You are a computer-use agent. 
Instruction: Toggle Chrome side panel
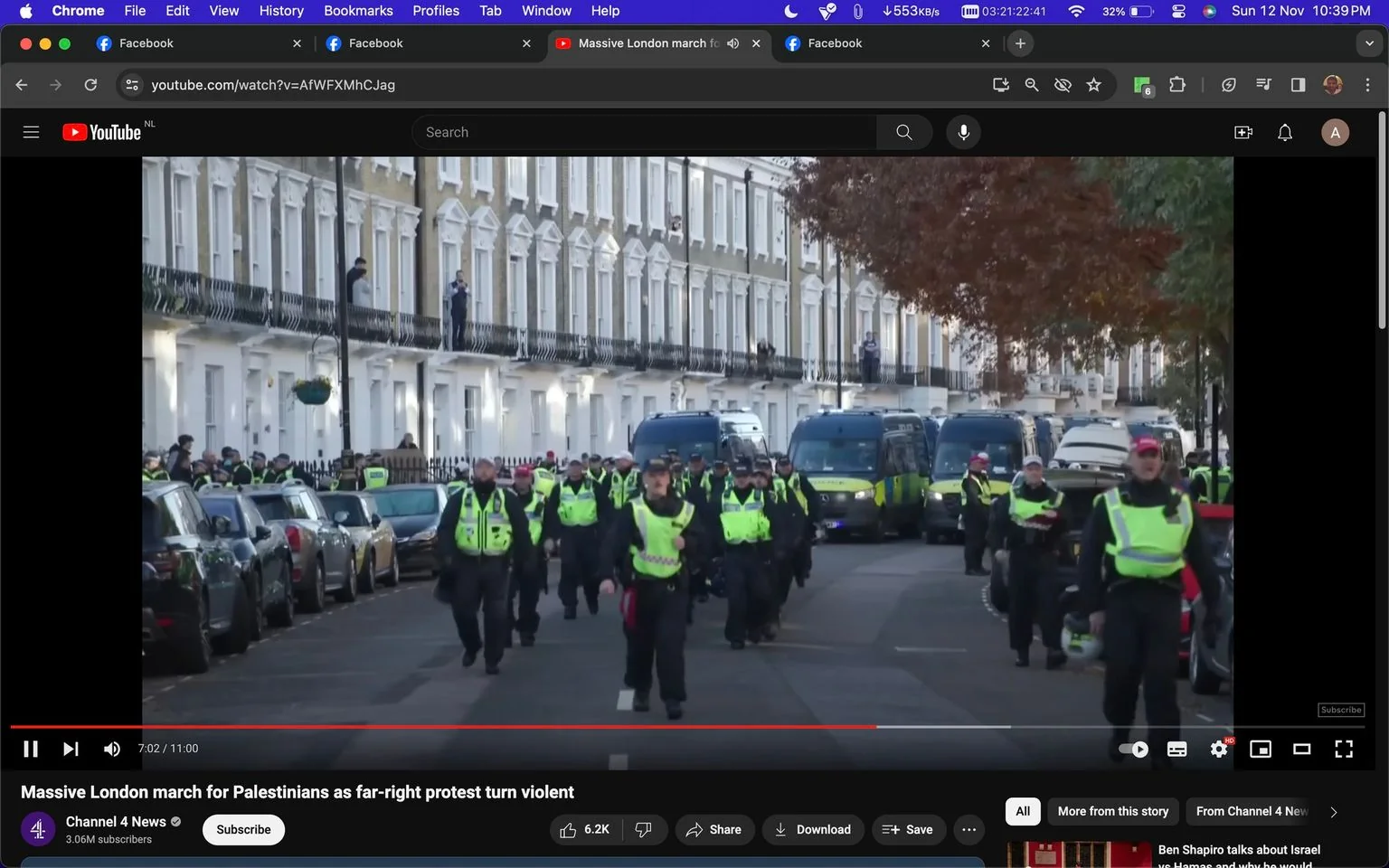(1298, 84)
